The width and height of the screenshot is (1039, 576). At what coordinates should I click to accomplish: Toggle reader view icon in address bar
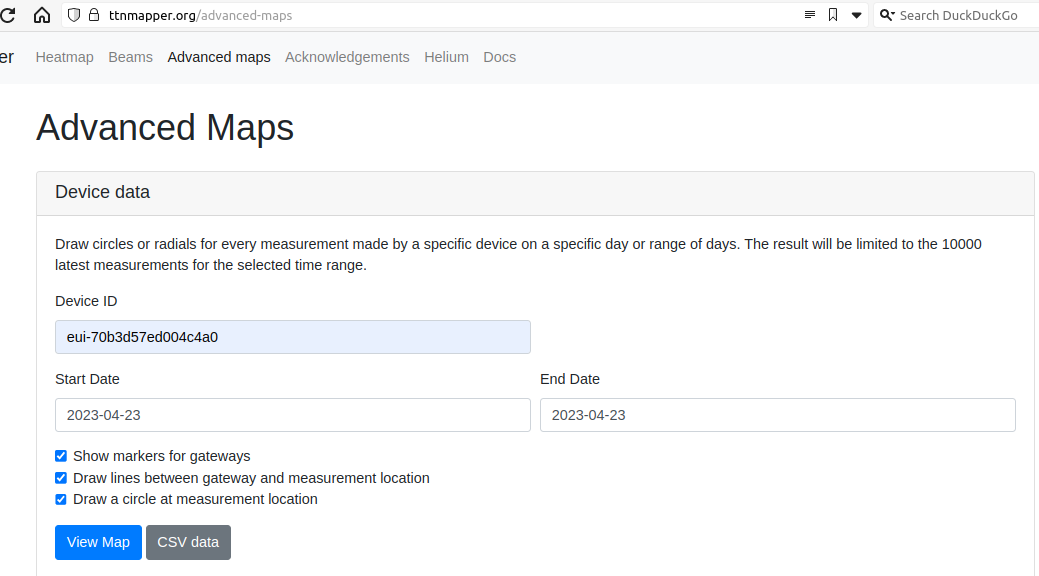[x=810, y=15]
